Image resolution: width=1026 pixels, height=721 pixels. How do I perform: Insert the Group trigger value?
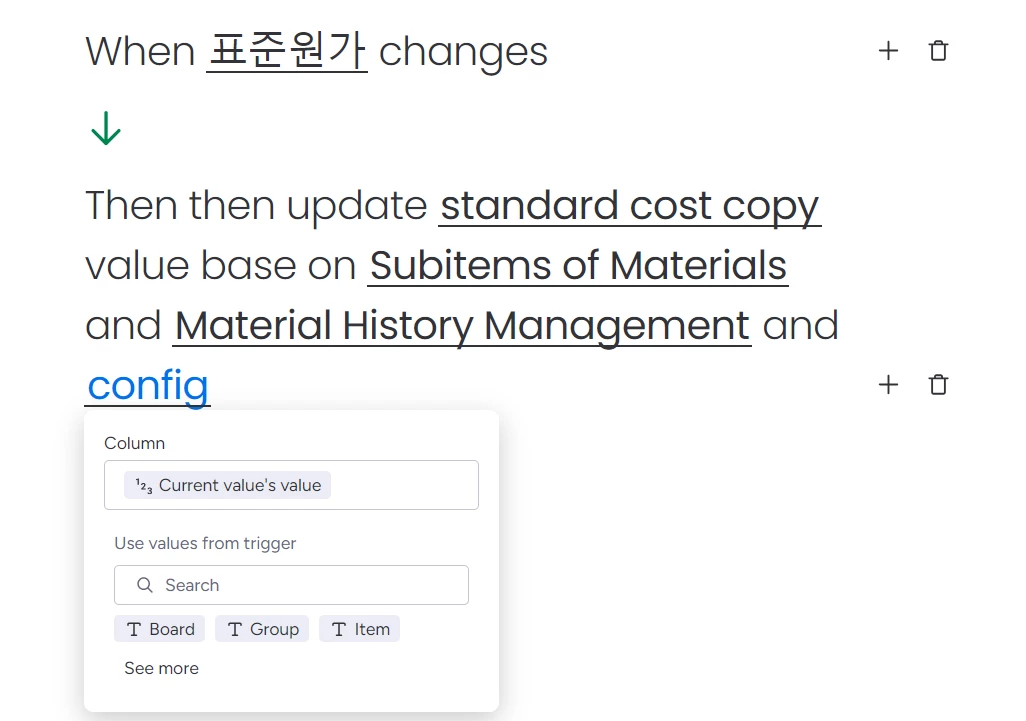click(x=262, y=629)
